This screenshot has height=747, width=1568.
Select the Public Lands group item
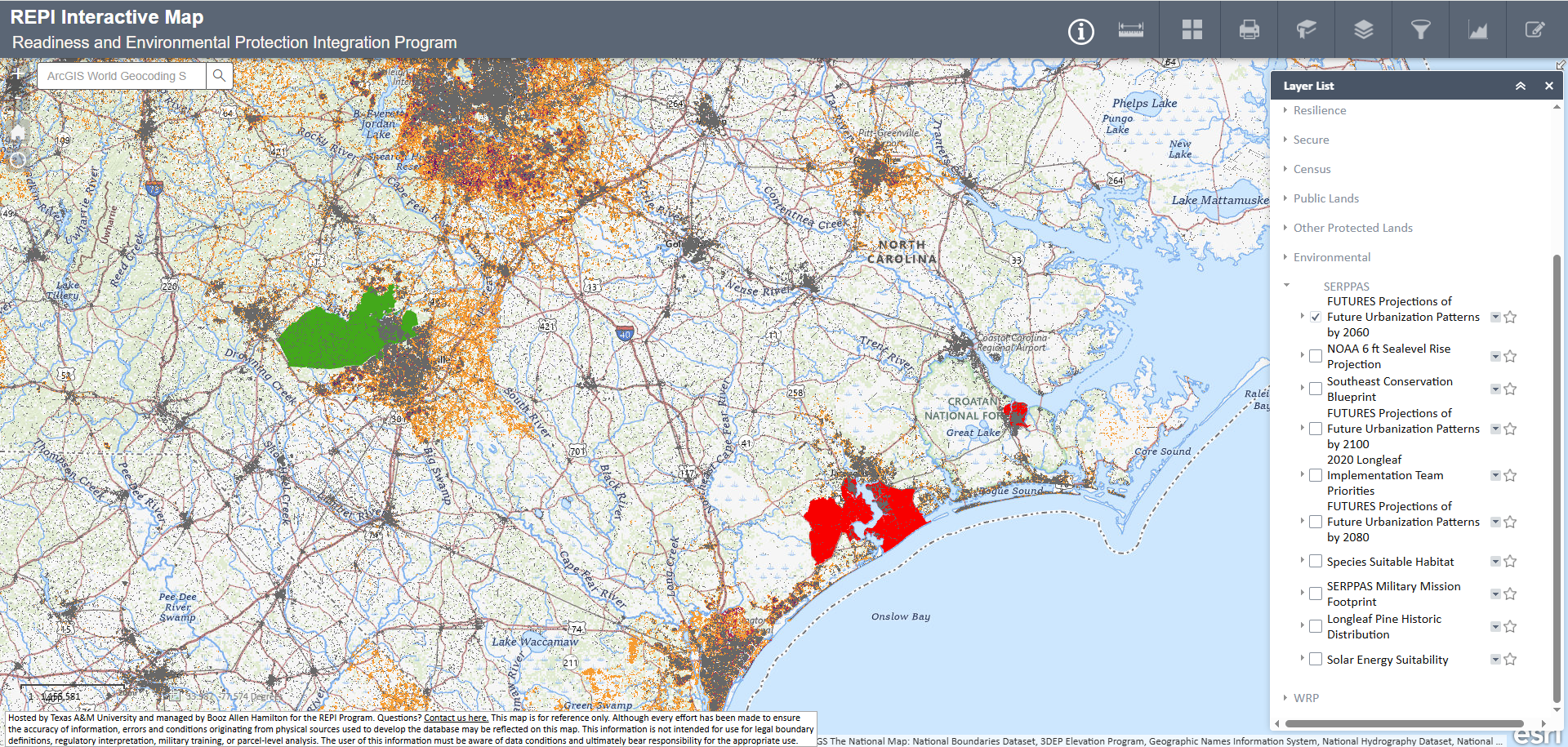(1325, 198)
